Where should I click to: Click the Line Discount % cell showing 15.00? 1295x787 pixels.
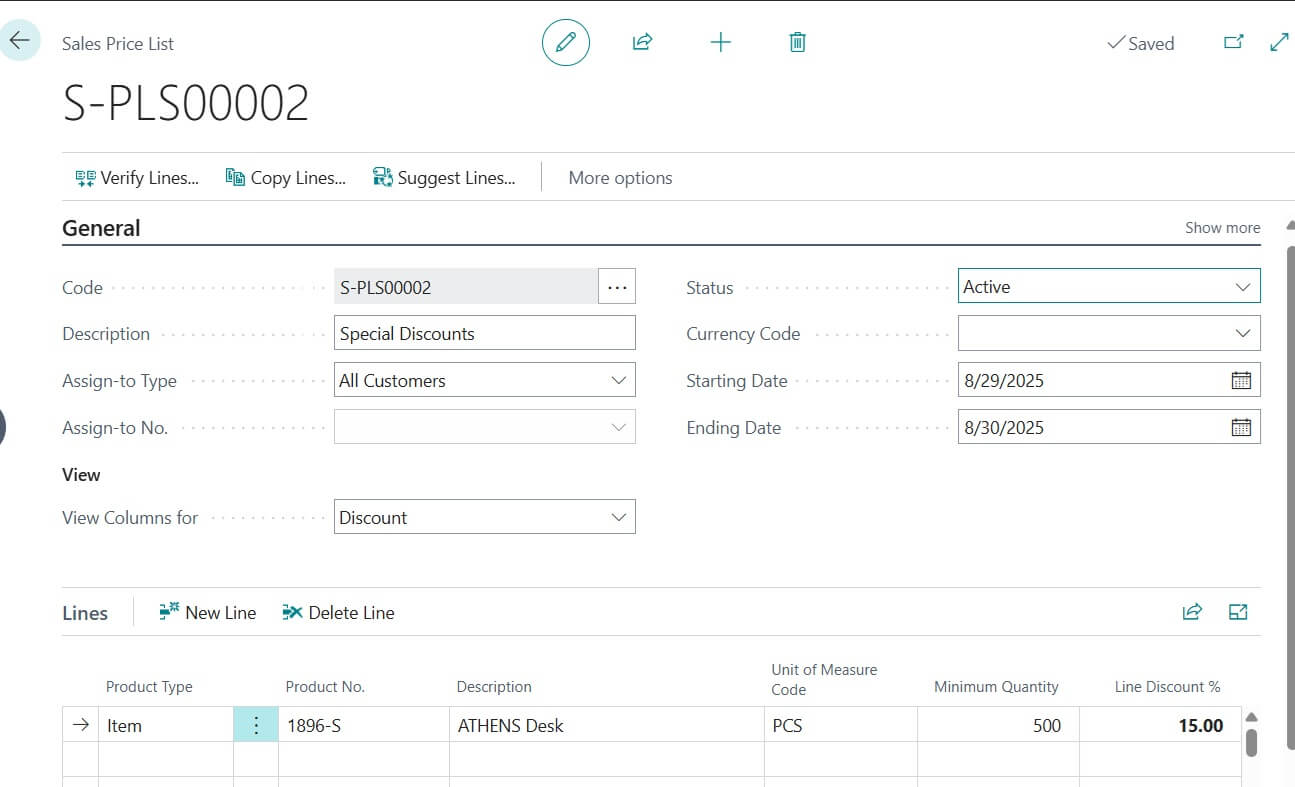point(1202,724)
